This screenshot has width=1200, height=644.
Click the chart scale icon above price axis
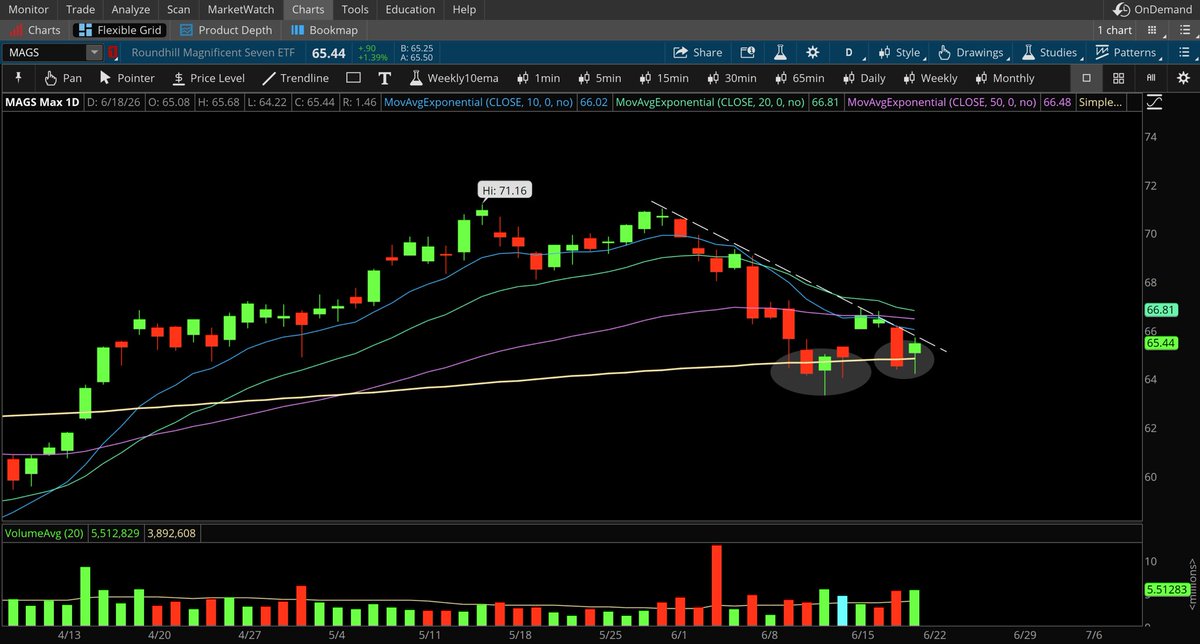tap(1155, 102)
